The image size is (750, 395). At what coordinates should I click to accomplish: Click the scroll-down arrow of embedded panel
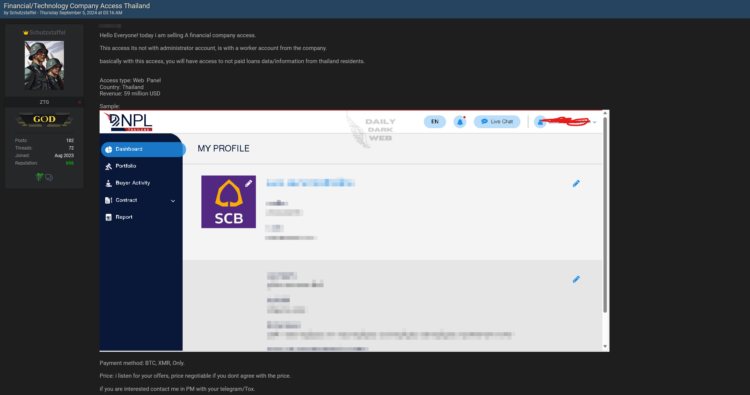[x=605, y=347]
